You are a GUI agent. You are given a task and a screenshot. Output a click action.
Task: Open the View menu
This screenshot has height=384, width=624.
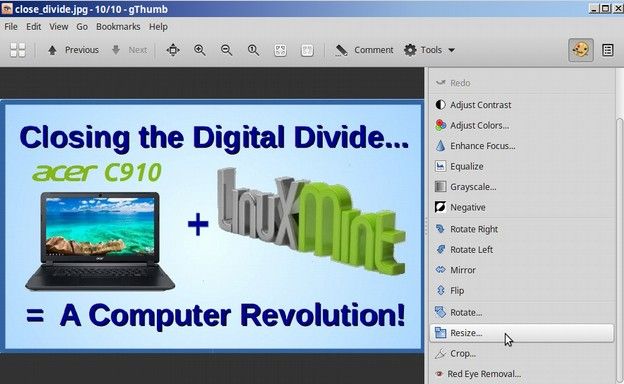[x=58, y=27]
